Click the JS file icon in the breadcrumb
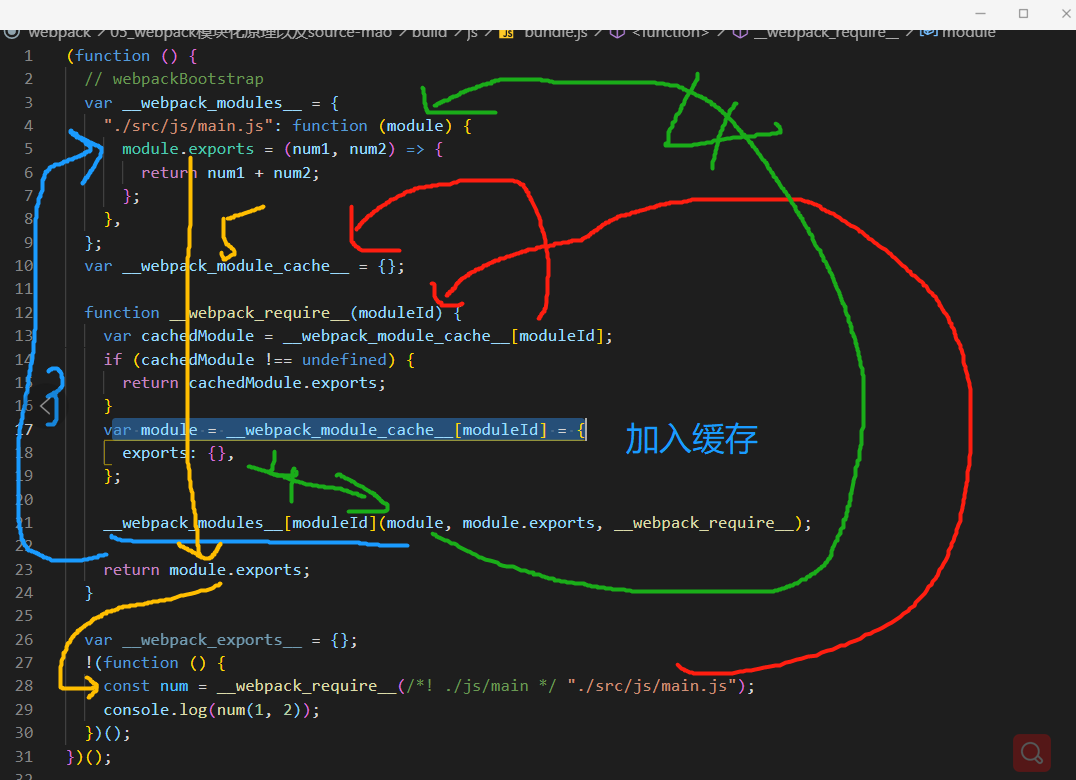The height and width of the screenshot is (780, 1076). [x=506, y=33]
